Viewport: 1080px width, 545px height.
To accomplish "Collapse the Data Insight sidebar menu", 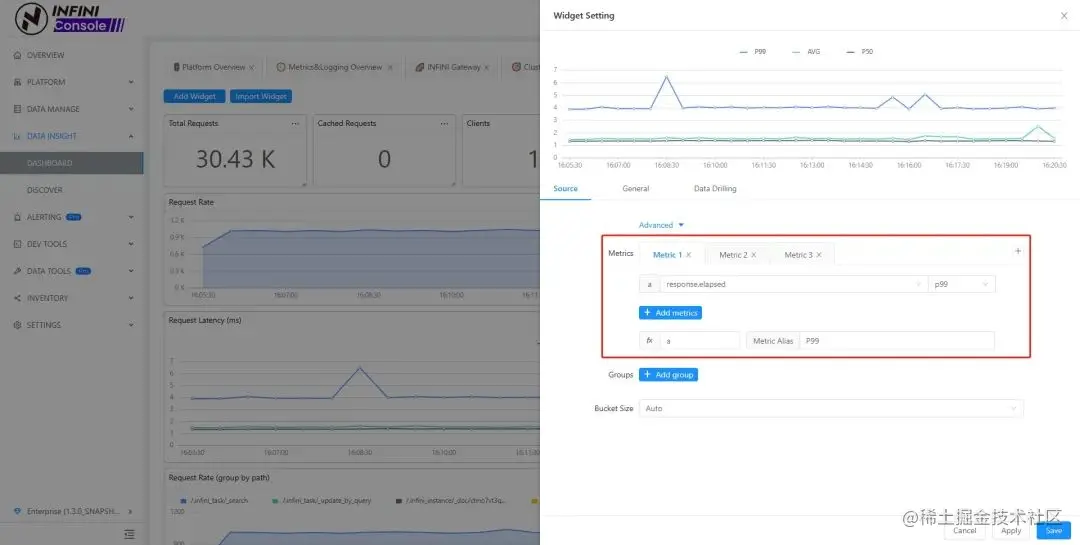I will 131,136.
